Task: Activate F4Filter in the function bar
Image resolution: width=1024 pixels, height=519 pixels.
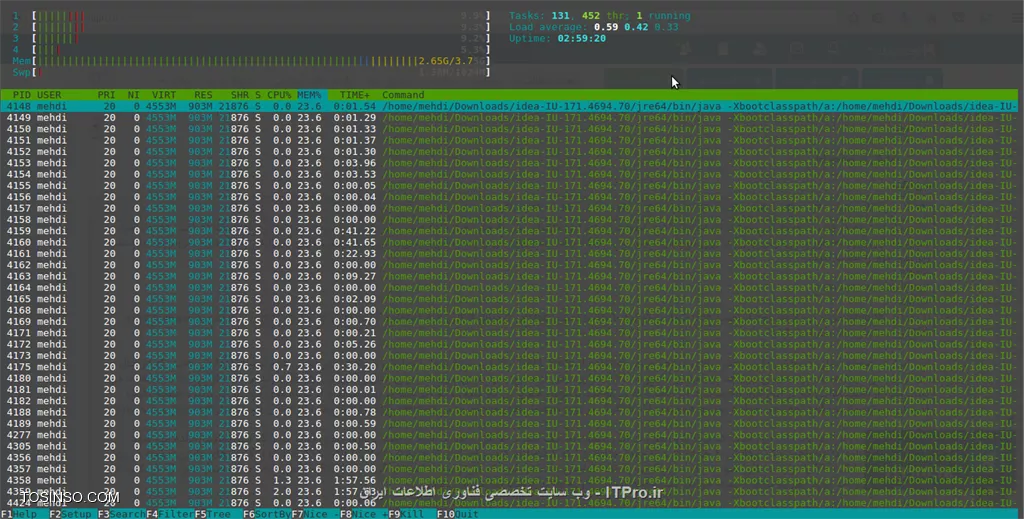Action: 170,514
